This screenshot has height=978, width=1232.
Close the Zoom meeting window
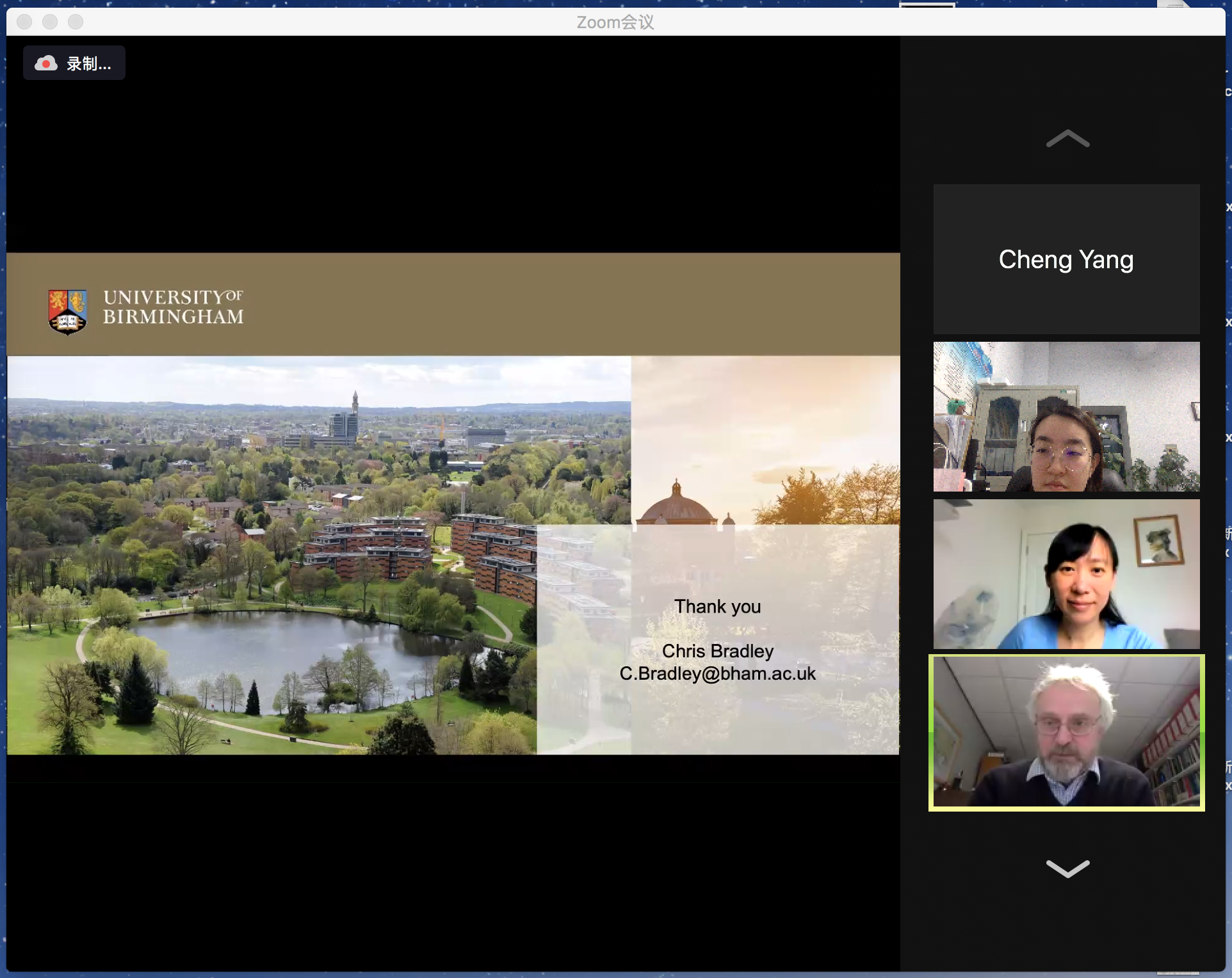(x=24, y=22)
